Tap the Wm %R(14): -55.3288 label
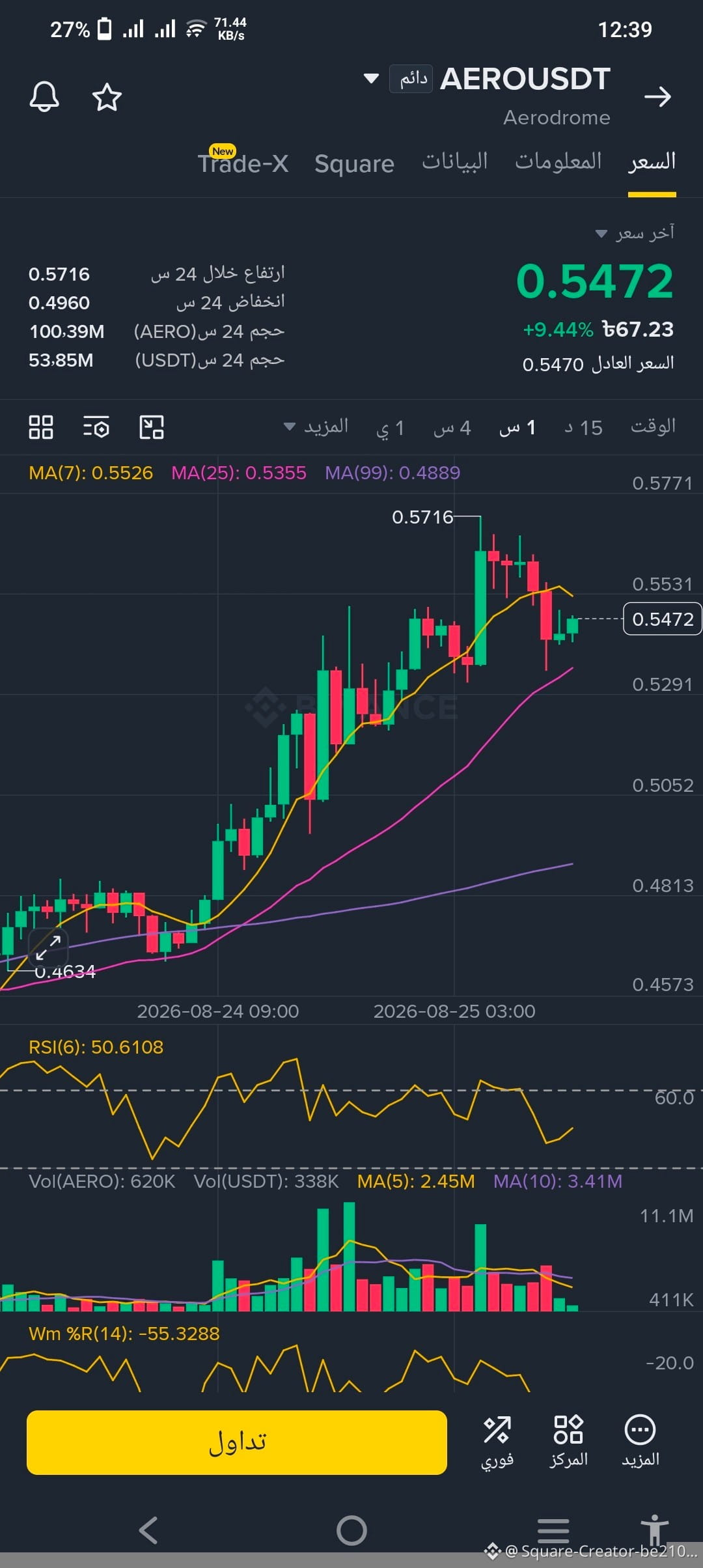703x1568 pixels. [x=124, y=1334]
